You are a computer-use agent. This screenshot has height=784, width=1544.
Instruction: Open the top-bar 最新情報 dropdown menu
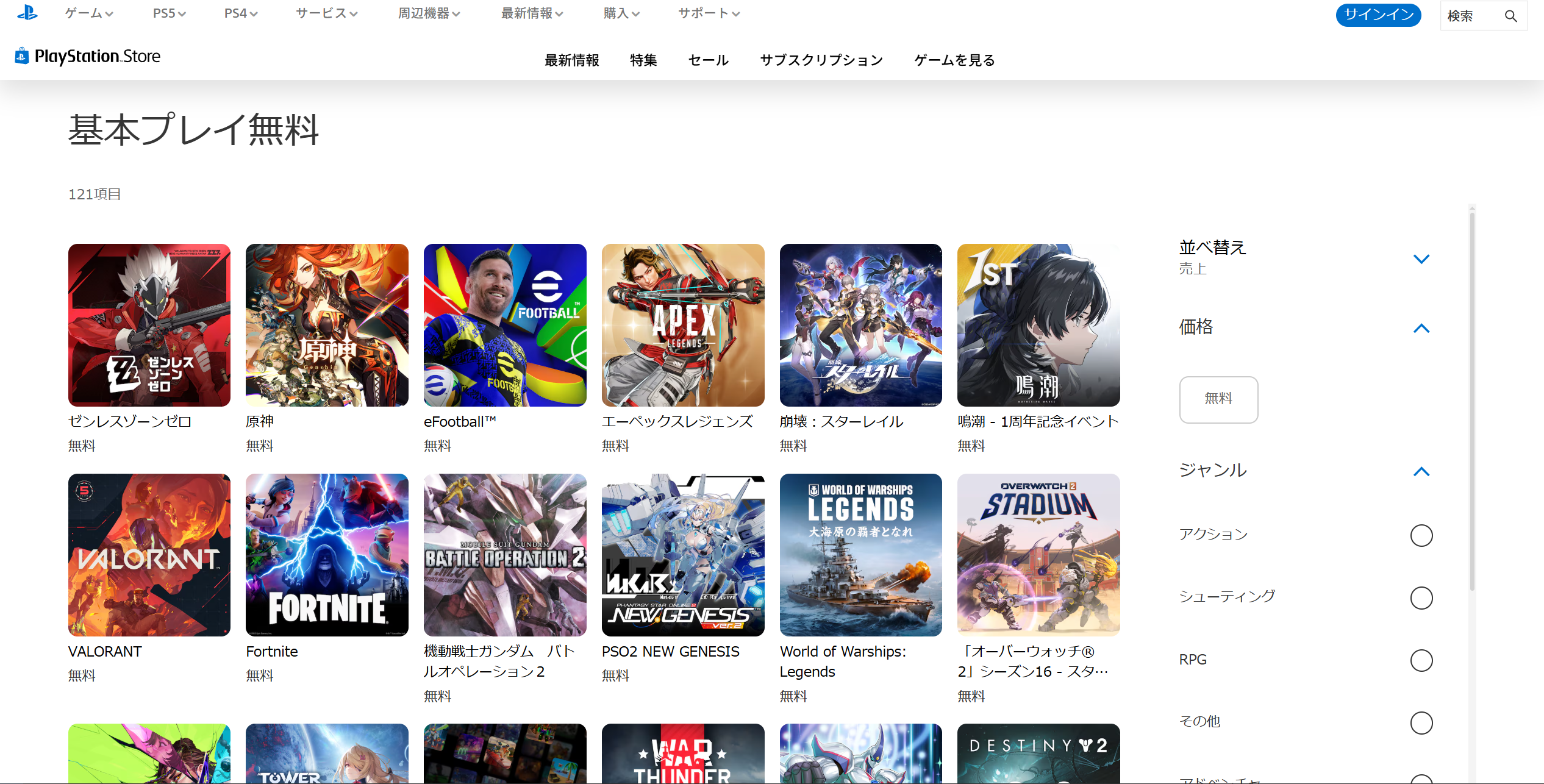tap(532, 13)
